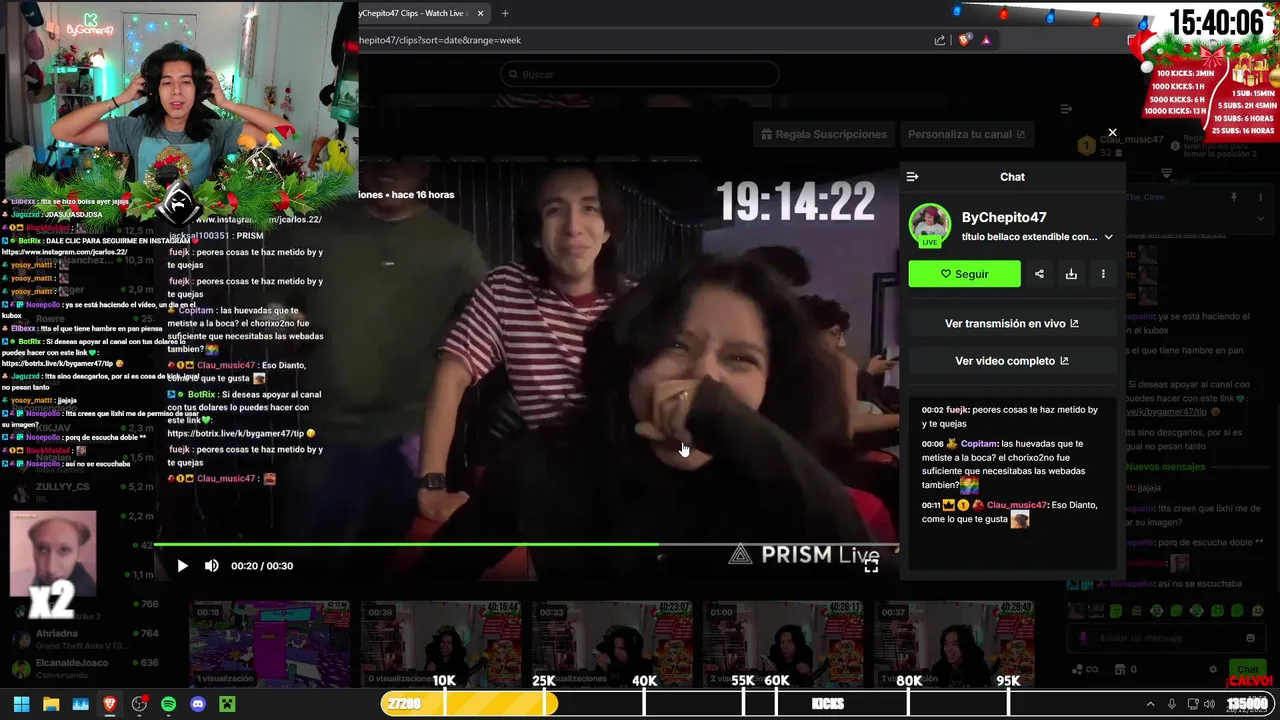Seek on the green clip progress bar
The image size is (1280, 720).
click(x=526, y=545)
